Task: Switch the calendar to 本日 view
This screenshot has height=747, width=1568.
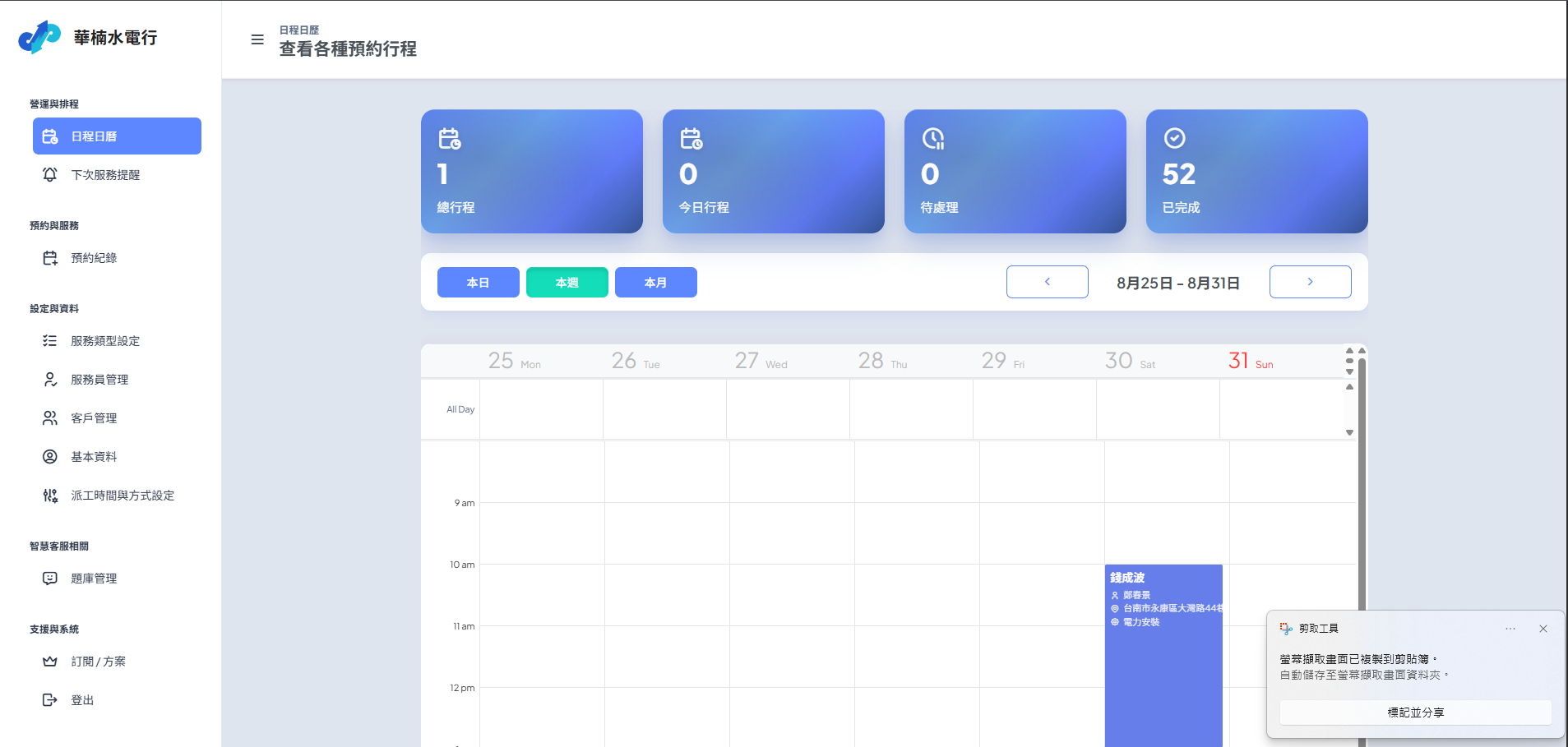Action: pyautogui.click(x=478, y=282)
